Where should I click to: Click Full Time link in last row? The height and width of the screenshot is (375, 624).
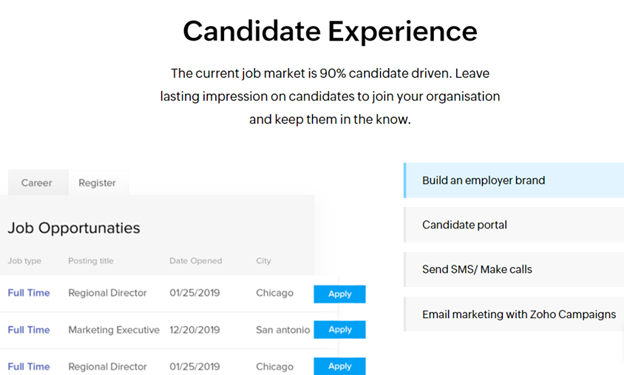coord(29,367)
